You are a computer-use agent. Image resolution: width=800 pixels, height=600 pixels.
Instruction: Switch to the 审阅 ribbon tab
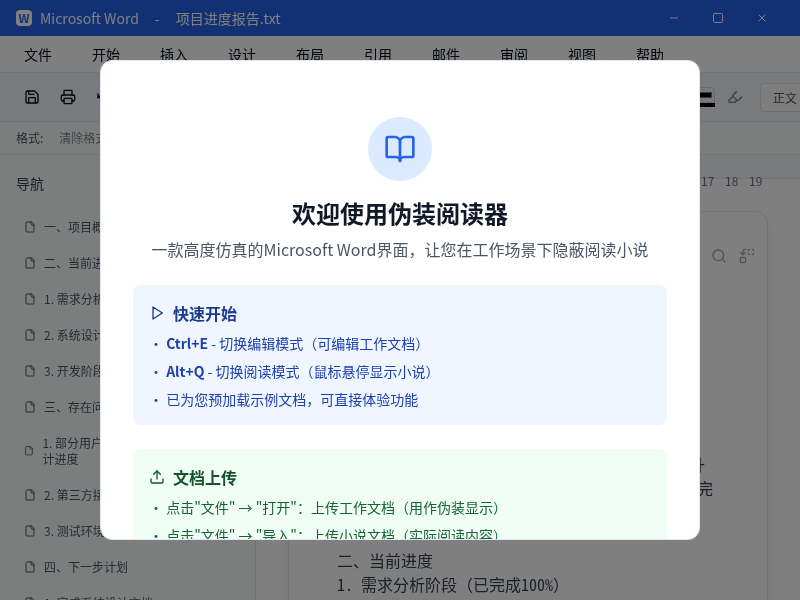point(514,55)
